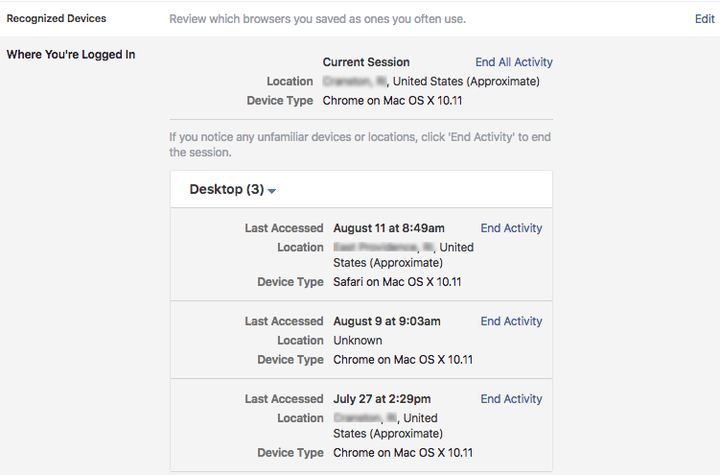Click the Recognized Devices description text

coord(317,19)
